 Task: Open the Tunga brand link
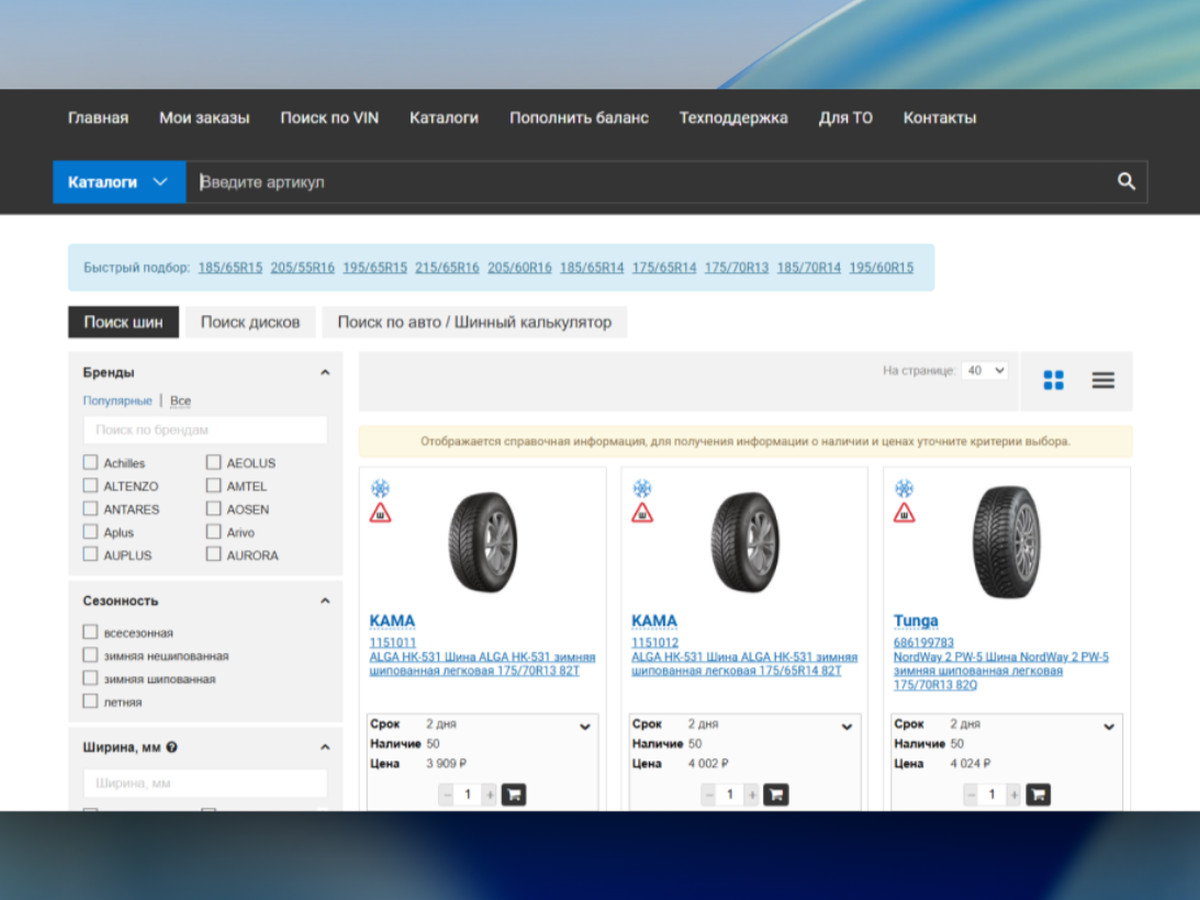[x=916, y=621]
